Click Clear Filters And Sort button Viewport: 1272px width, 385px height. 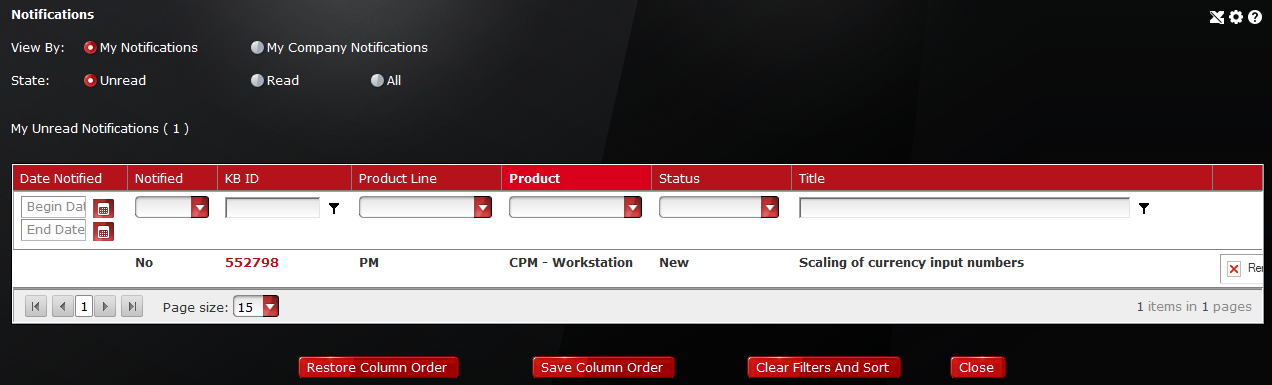(x=823, y=367)
